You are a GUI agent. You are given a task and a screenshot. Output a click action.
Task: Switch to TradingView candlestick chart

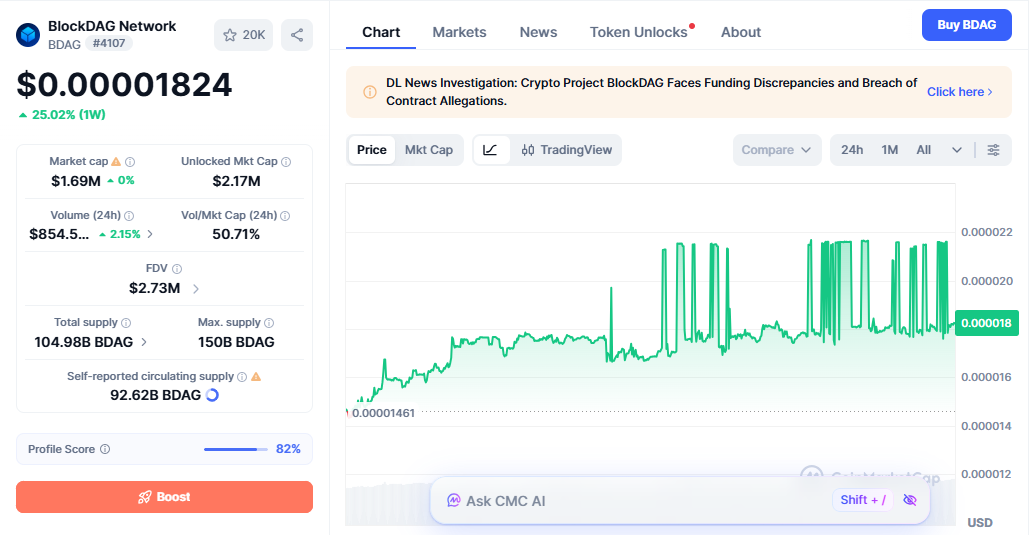pyautogui.click(x=566, y=150)
